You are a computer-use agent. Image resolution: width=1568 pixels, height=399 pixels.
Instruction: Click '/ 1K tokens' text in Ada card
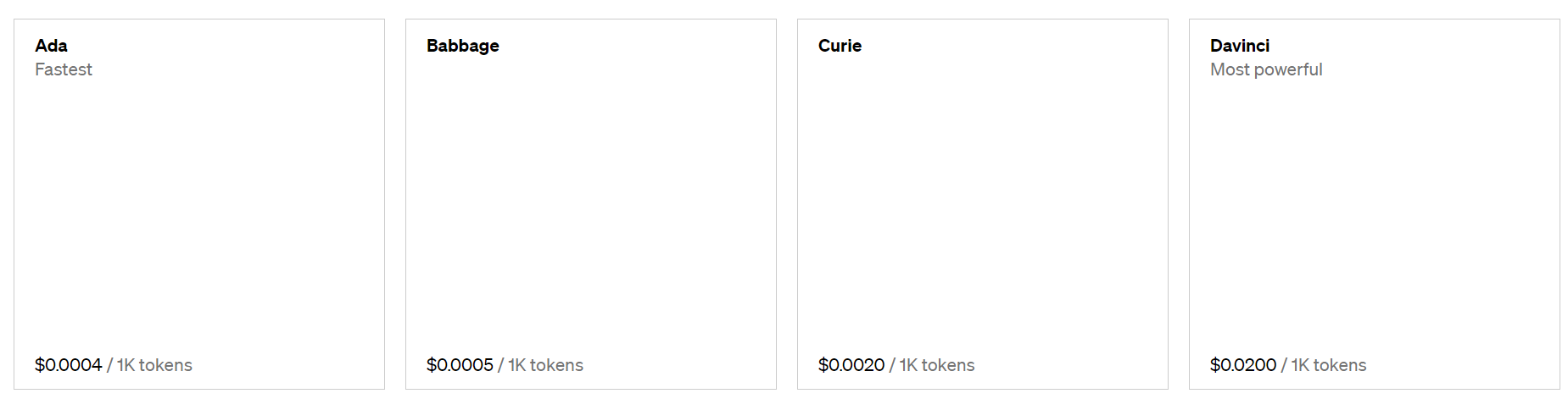point(150,365)
